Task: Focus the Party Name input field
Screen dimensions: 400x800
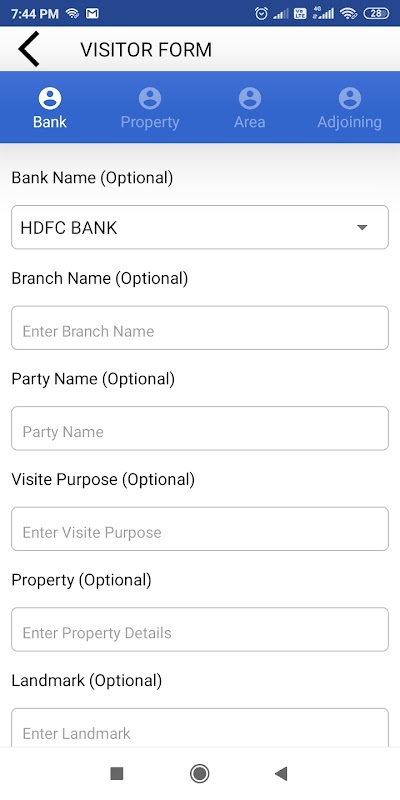Action: pyautogui.click(x=200, y=429)
